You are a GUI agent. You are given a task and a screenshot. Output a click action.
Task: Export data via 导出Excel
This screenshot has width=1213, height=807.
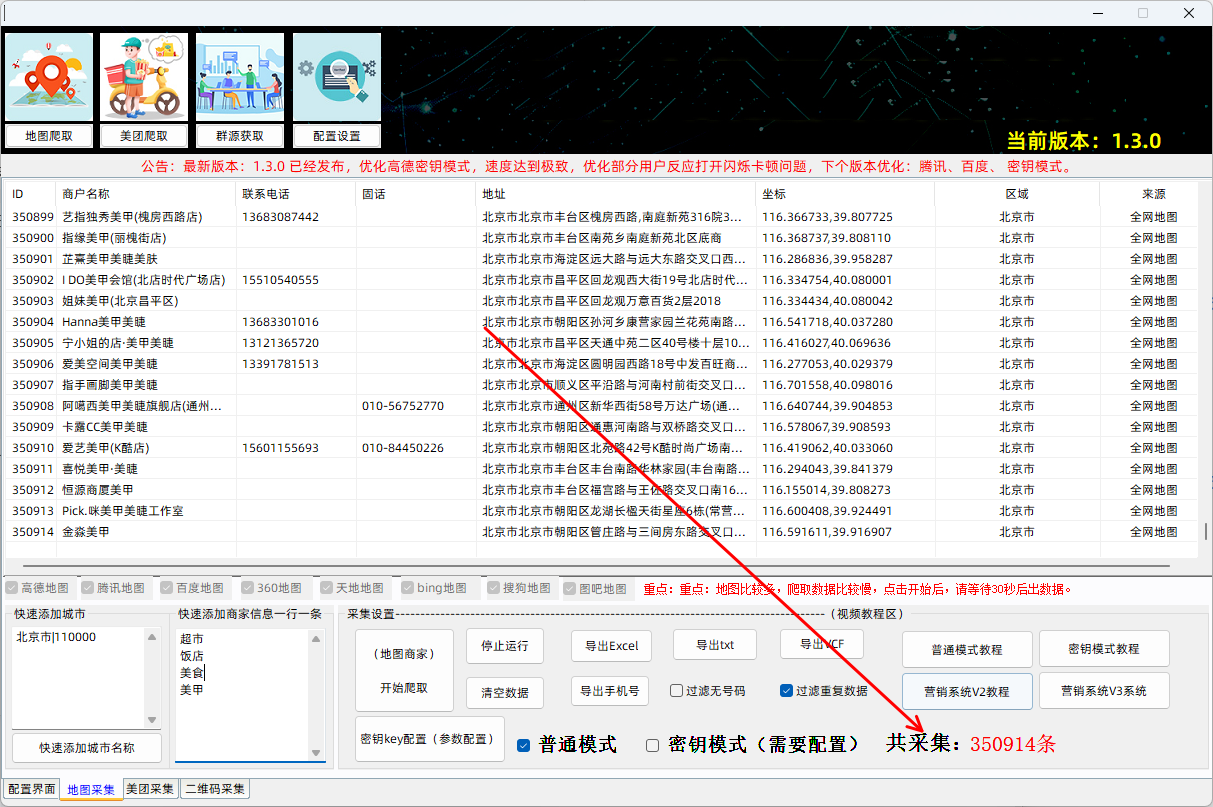(x=611, y=646)
